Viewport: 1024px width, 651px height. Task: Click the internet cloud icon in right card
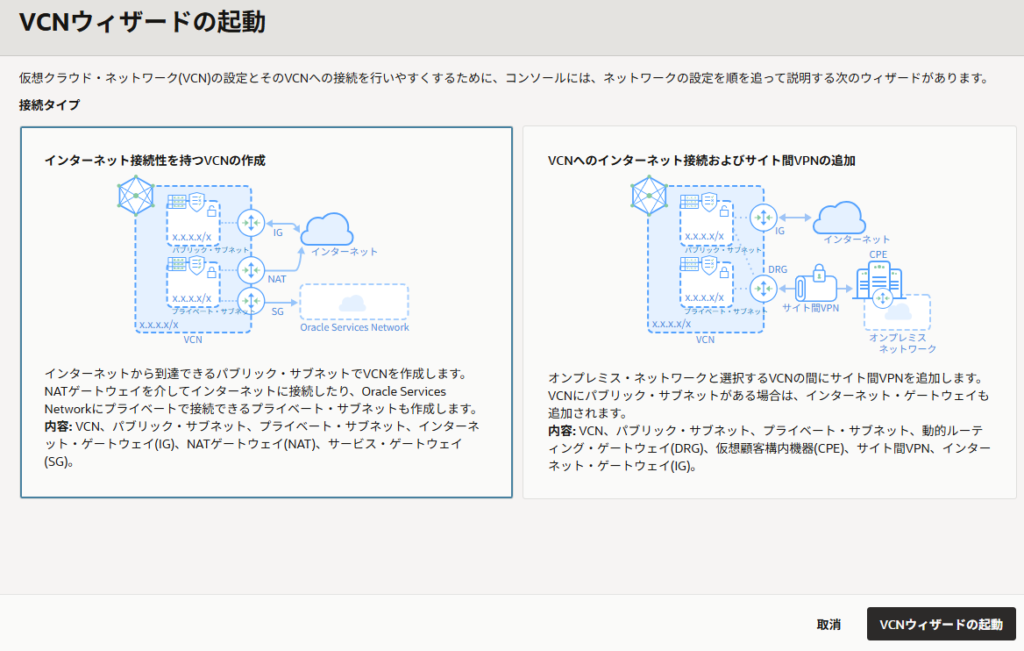tap(840, 217)
